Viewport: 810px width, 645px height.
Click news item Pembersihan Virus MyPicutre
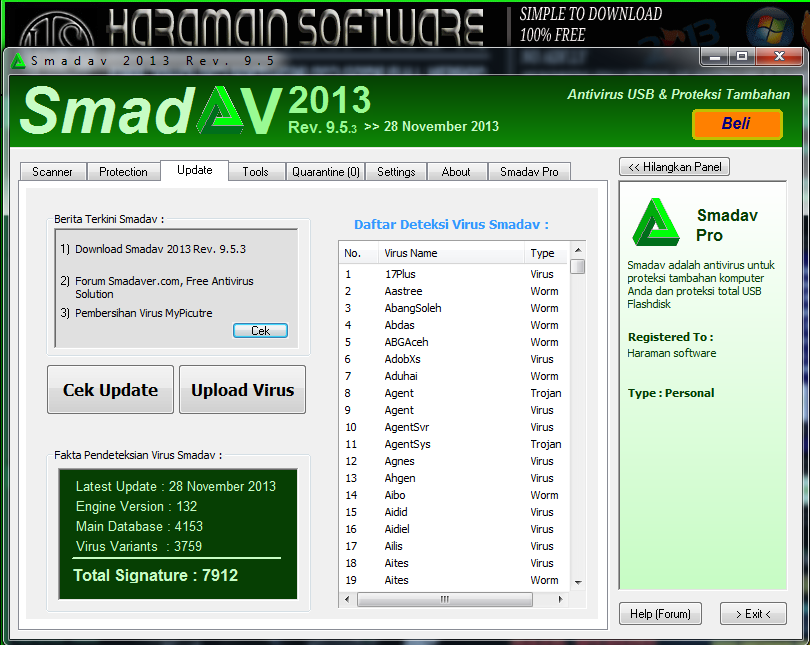[144, 313]
